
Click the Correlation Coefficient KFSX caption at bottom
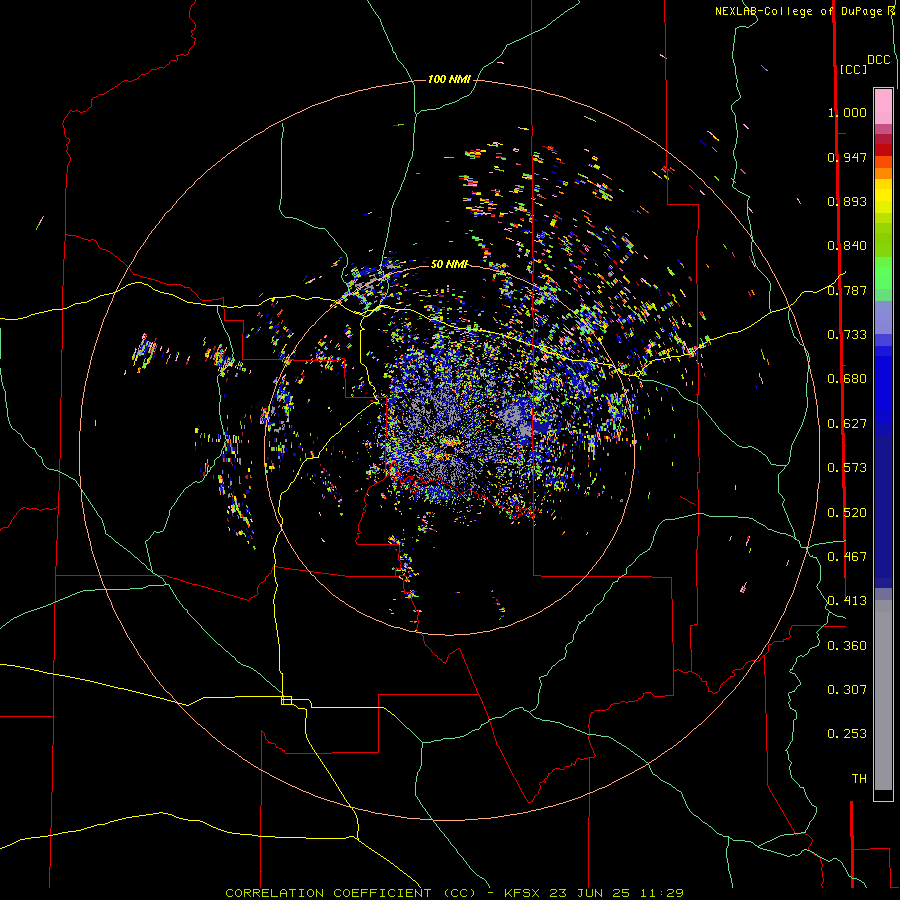tap(454, 893)
